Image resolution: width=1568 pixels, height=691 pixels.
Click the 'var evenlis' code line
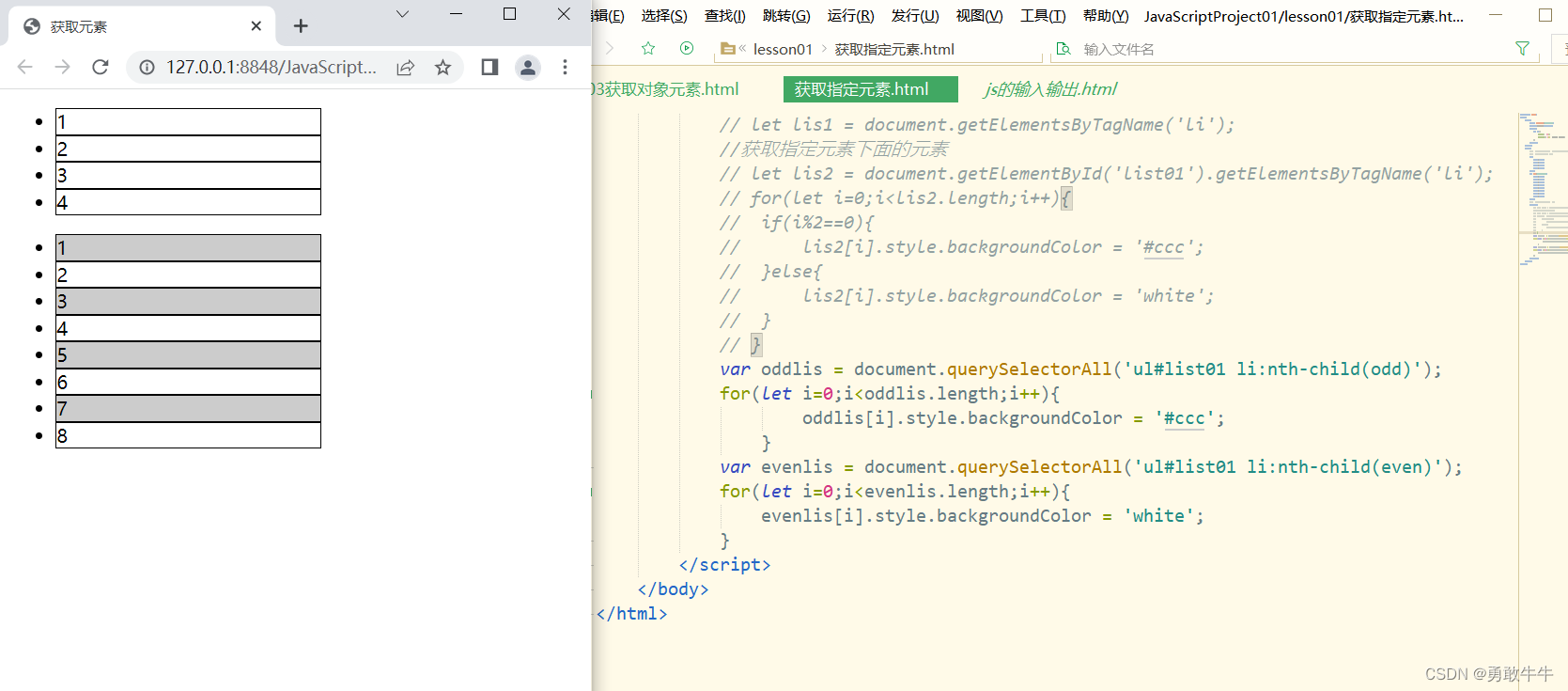tap(1091, 467)
